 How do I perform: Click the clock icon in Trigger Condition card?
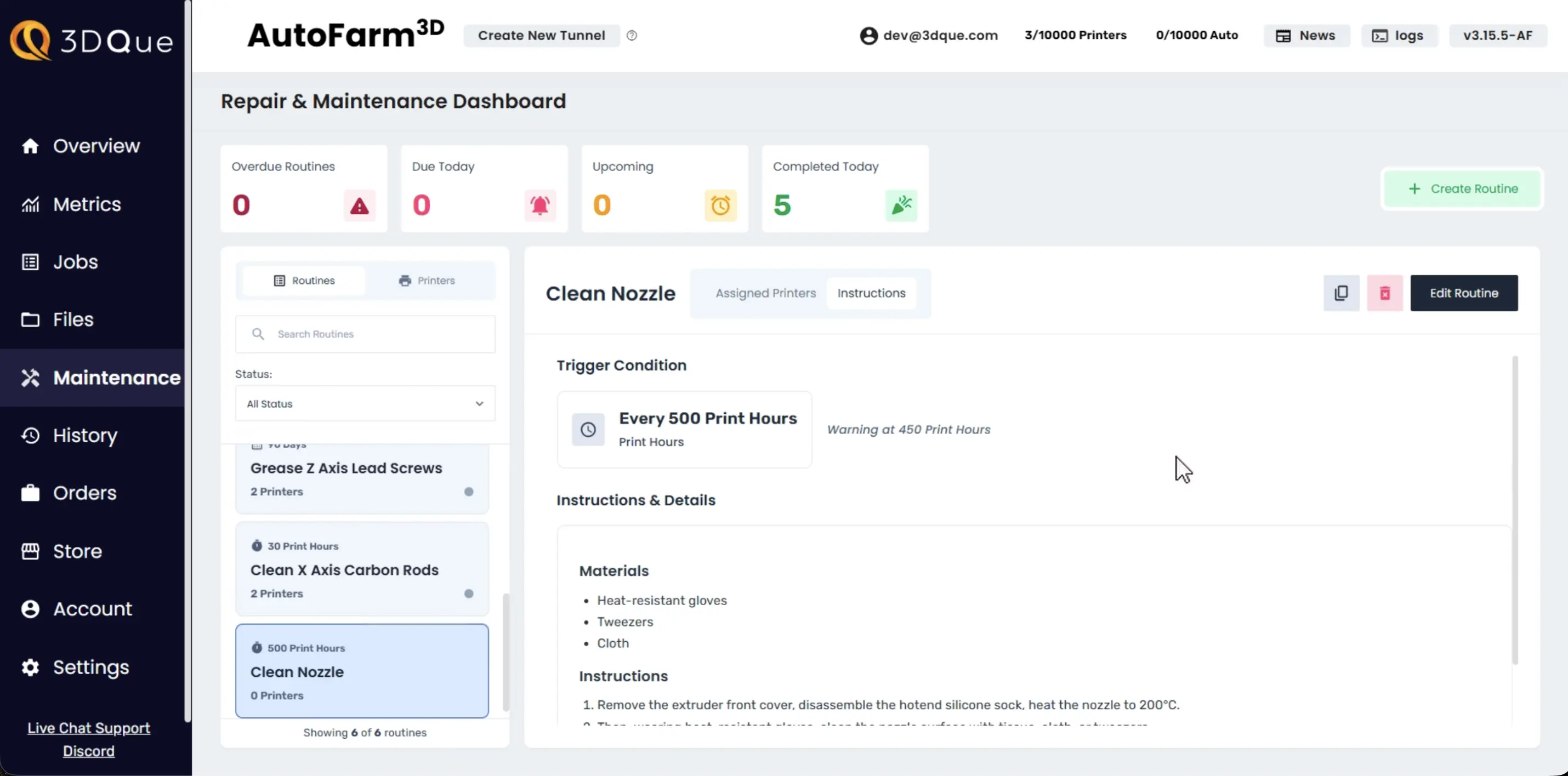(x=588, y=430)
